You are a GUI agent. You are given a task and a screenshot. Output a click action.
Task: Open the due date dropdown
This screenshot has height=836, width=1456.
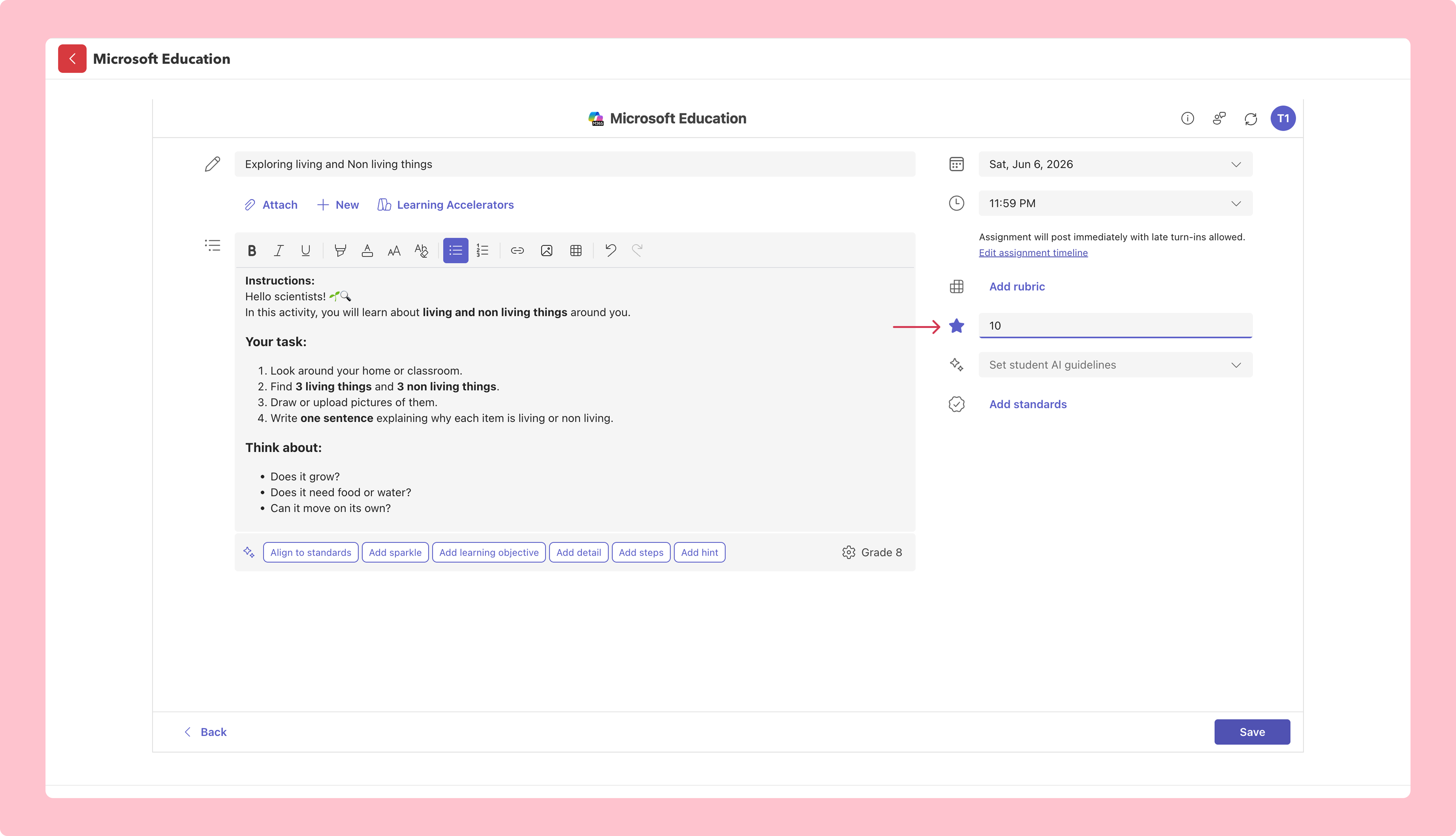1115,164
